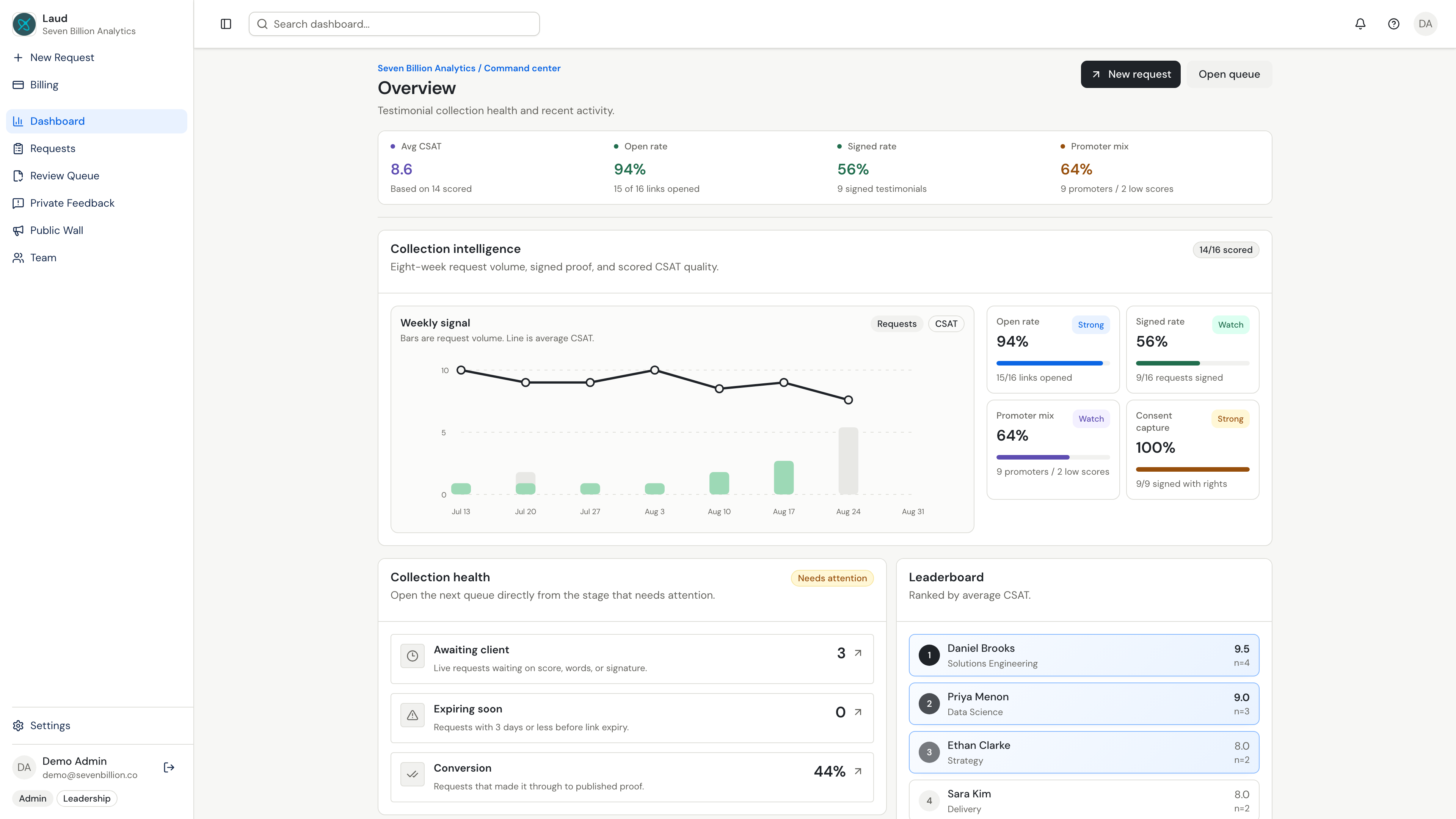Click the Watch tag on Signed rate
The image size is (1456, 819).
(1230, 325)
